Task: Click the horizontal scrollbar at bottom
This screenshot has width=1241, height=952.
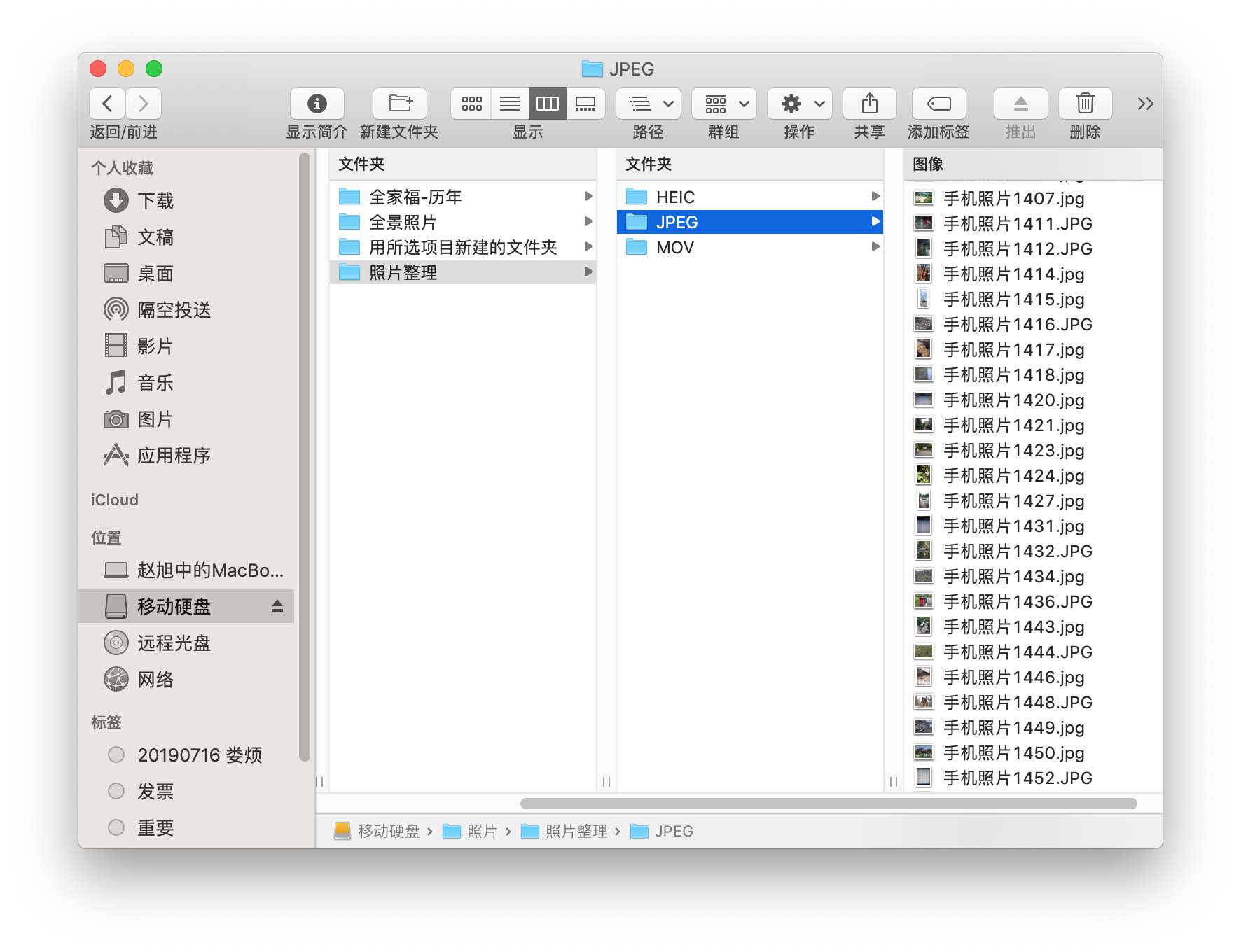Action: coord(828,803)
